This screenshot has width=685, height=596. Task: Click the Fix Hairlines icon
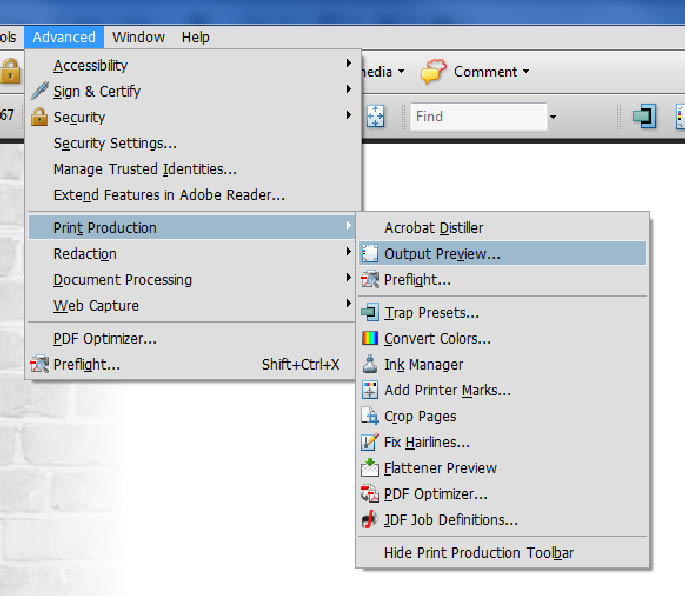click(370, 442)
